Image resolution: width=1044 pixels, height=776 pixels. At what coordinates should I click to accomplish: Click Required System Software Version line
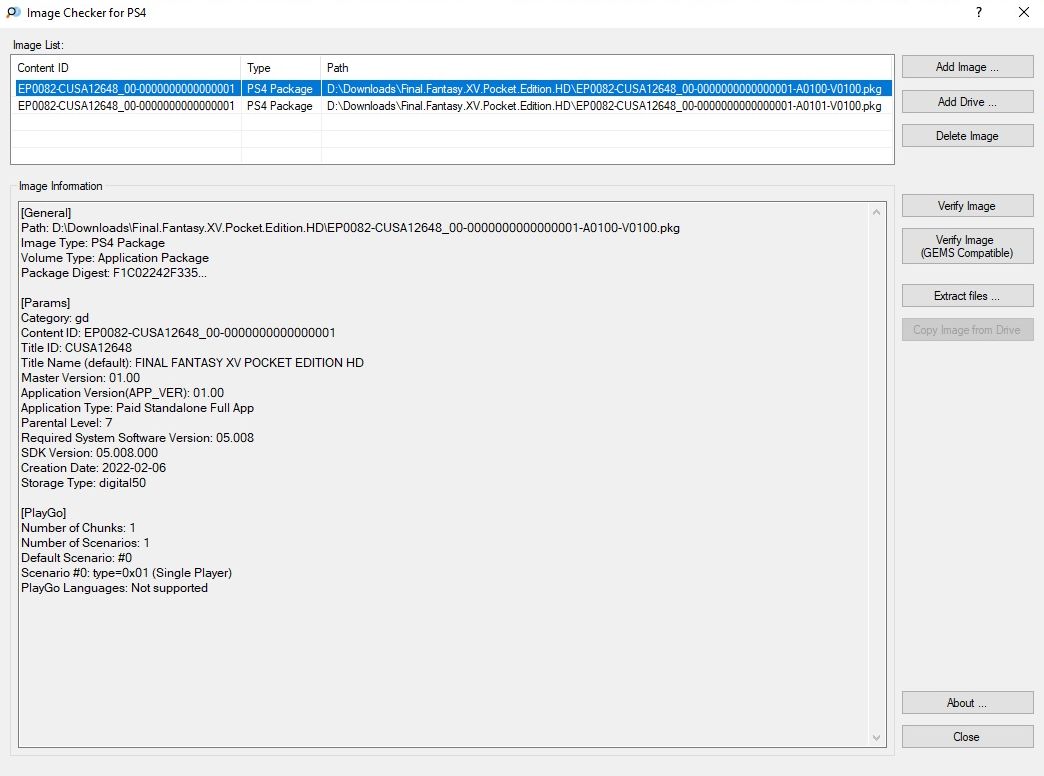click(137, 438)
